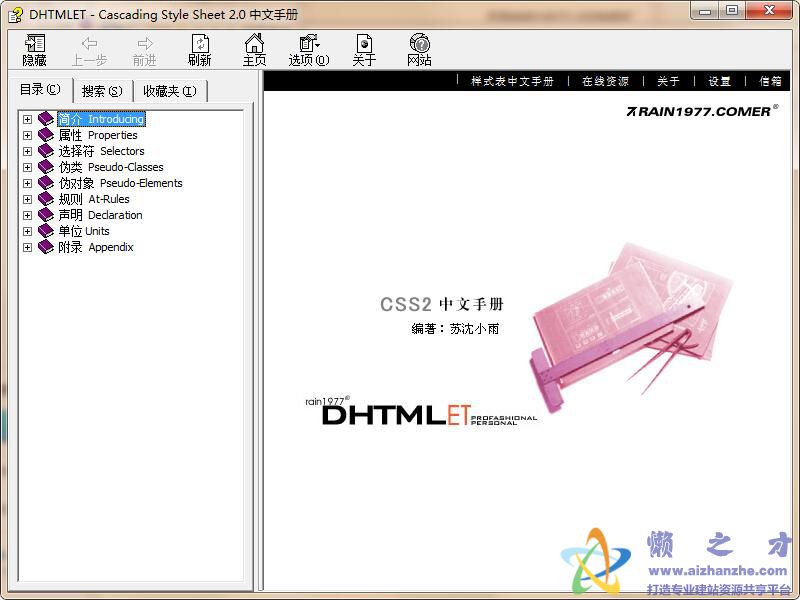Expand the 单位 Units tree node

click(x=28, y=231)
